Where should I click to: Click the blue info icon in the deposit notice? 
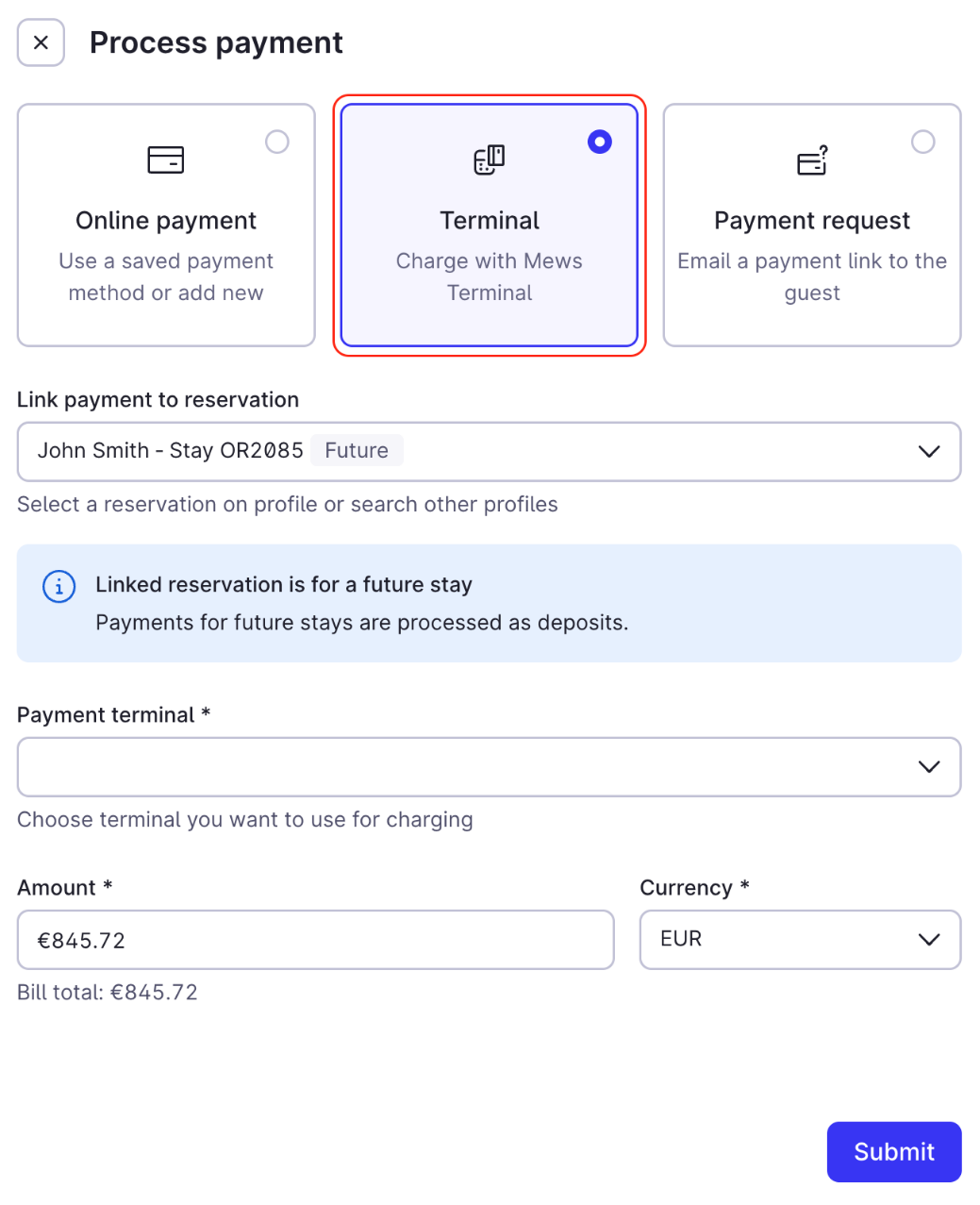(58, 586)
